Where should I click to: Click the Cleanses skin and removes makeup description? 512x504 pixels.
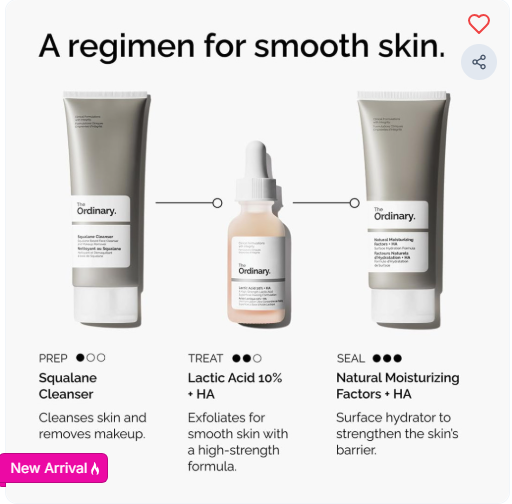[x=92, y=426]
